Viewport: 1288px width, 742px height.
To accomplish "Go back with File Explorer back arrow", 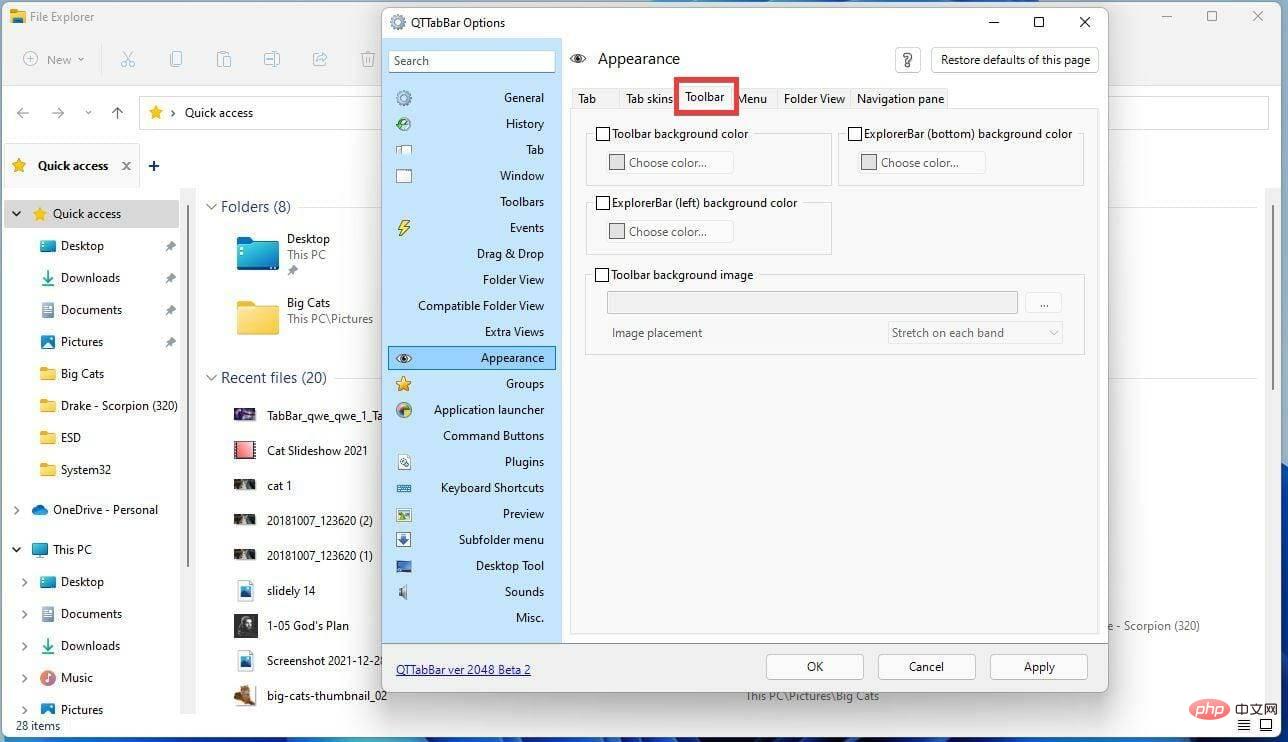I will (23, 113).
